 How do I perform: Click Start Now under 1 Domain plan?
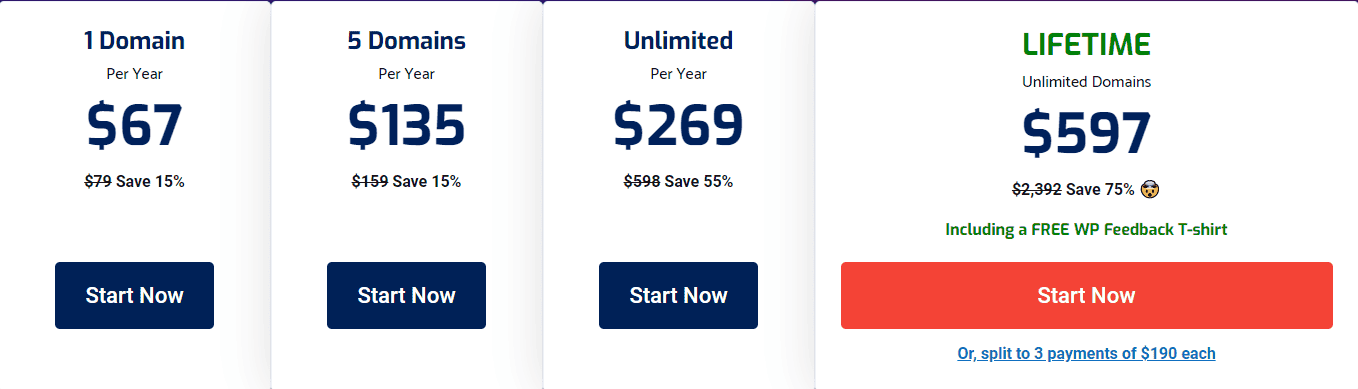(134, 295)
